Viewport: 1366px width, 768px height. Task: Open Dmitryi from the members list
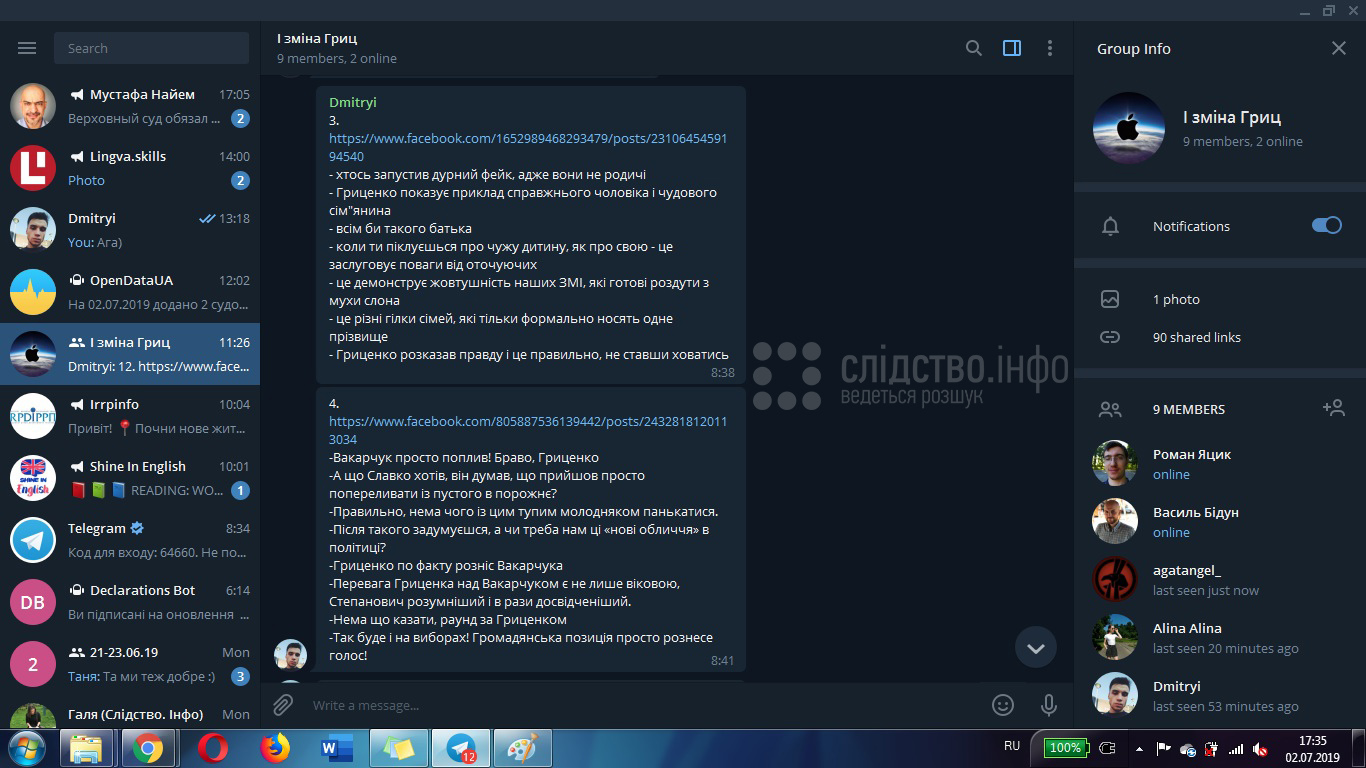click(1220, 695)
